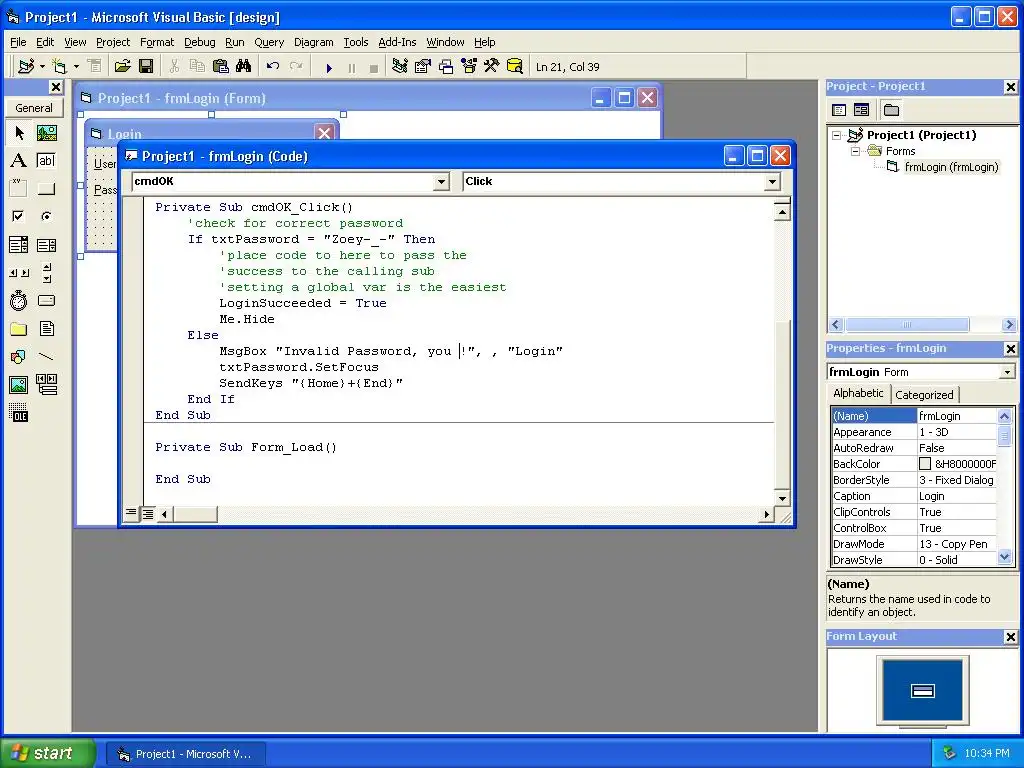Click the Properties list scroll down arrow
The image size is (1024, 768).
(x=1004, y=557)
